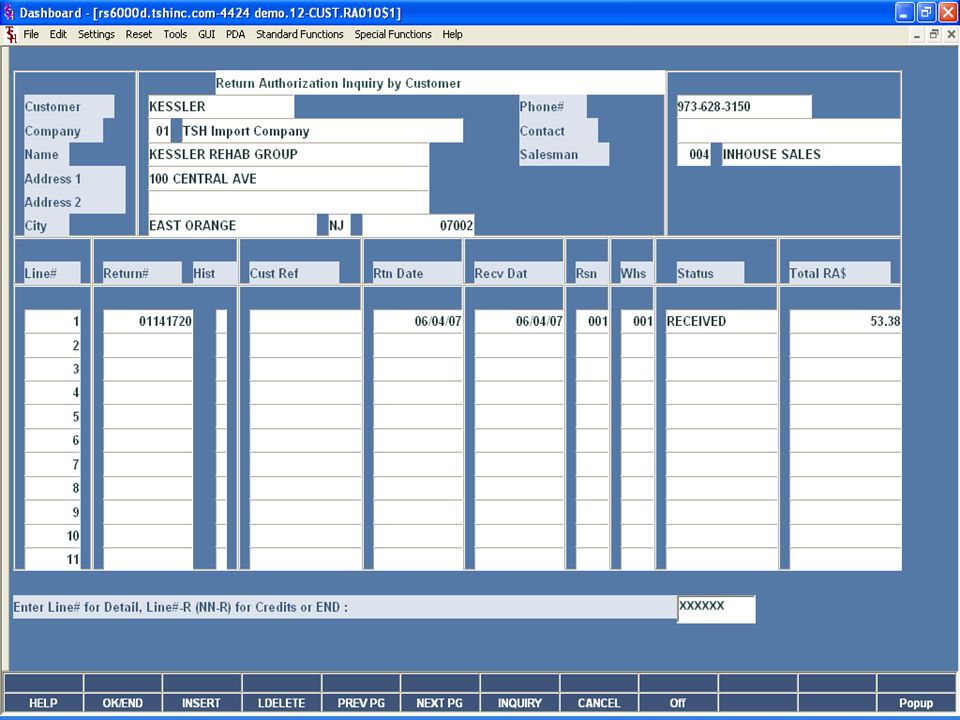
Task: Select return number 01141720
Action: (x=148, y=321)
